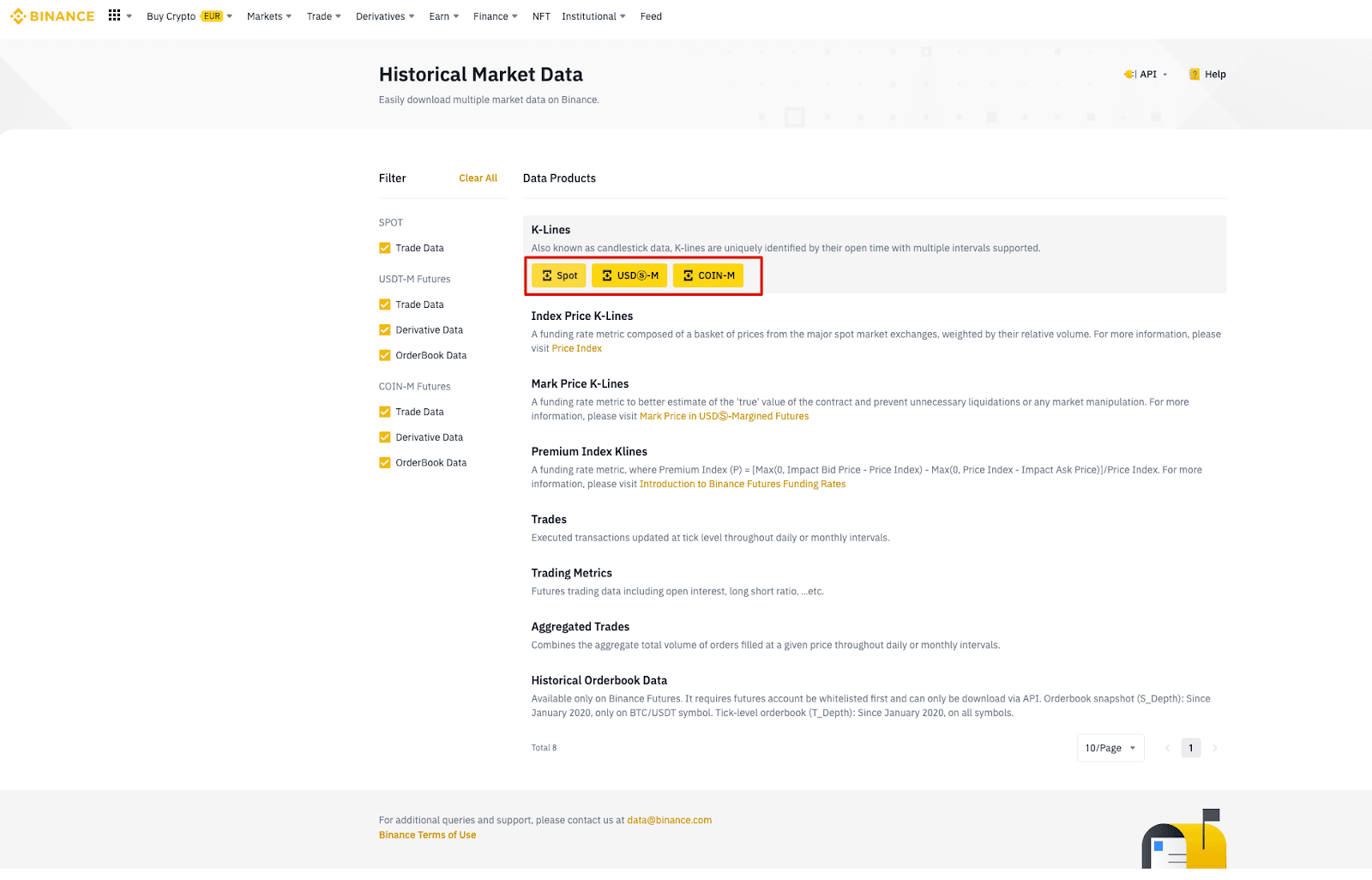Click the Total 8 count text
Viewport: 1372px width, 880px height.
544,748
